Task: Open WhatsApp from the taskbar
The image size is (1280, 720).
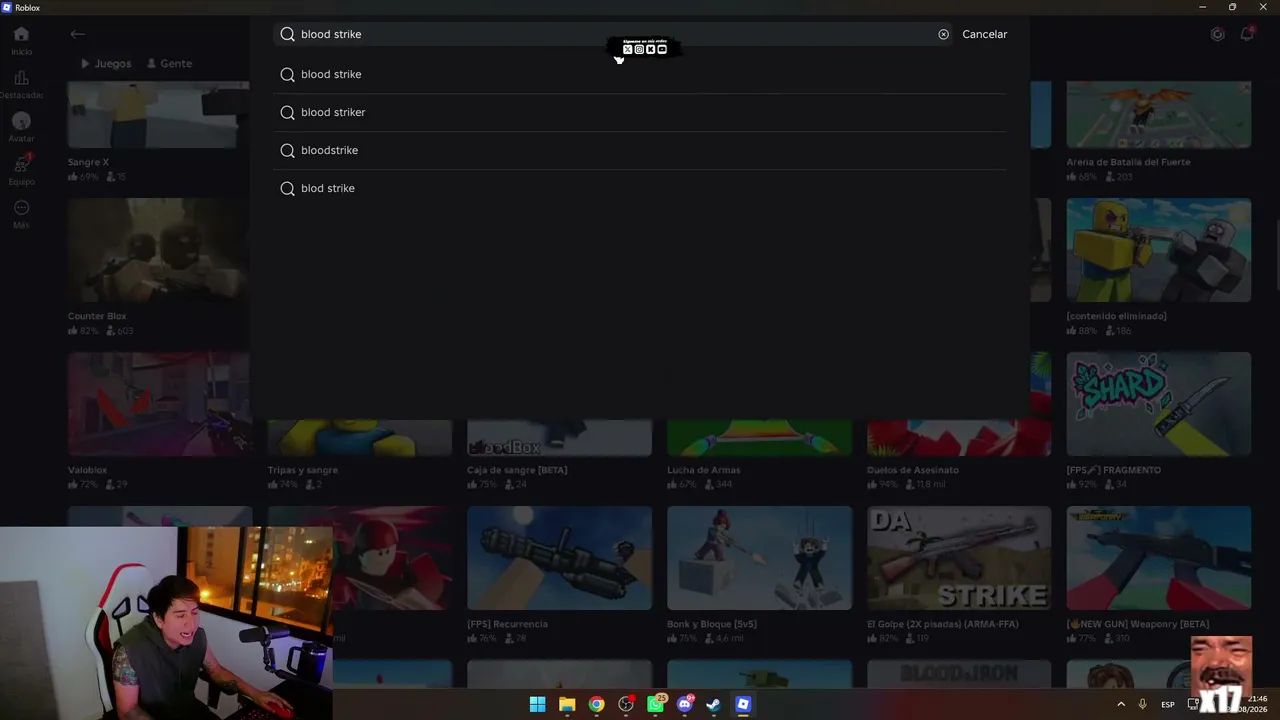Action: click(x=655, y=704)
